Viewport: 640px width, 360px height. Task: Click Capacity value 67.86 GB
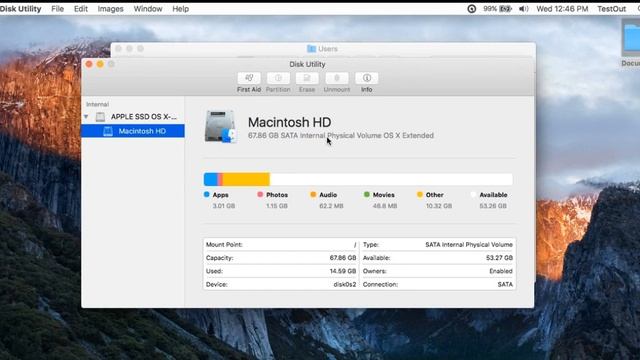(343, 258)
